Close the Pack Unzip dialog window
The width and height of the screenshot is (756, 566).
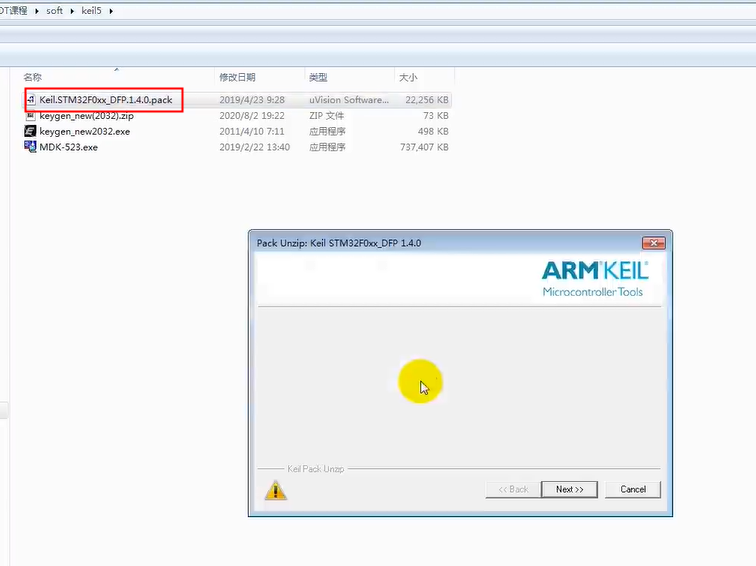click(x=653, y=243)
